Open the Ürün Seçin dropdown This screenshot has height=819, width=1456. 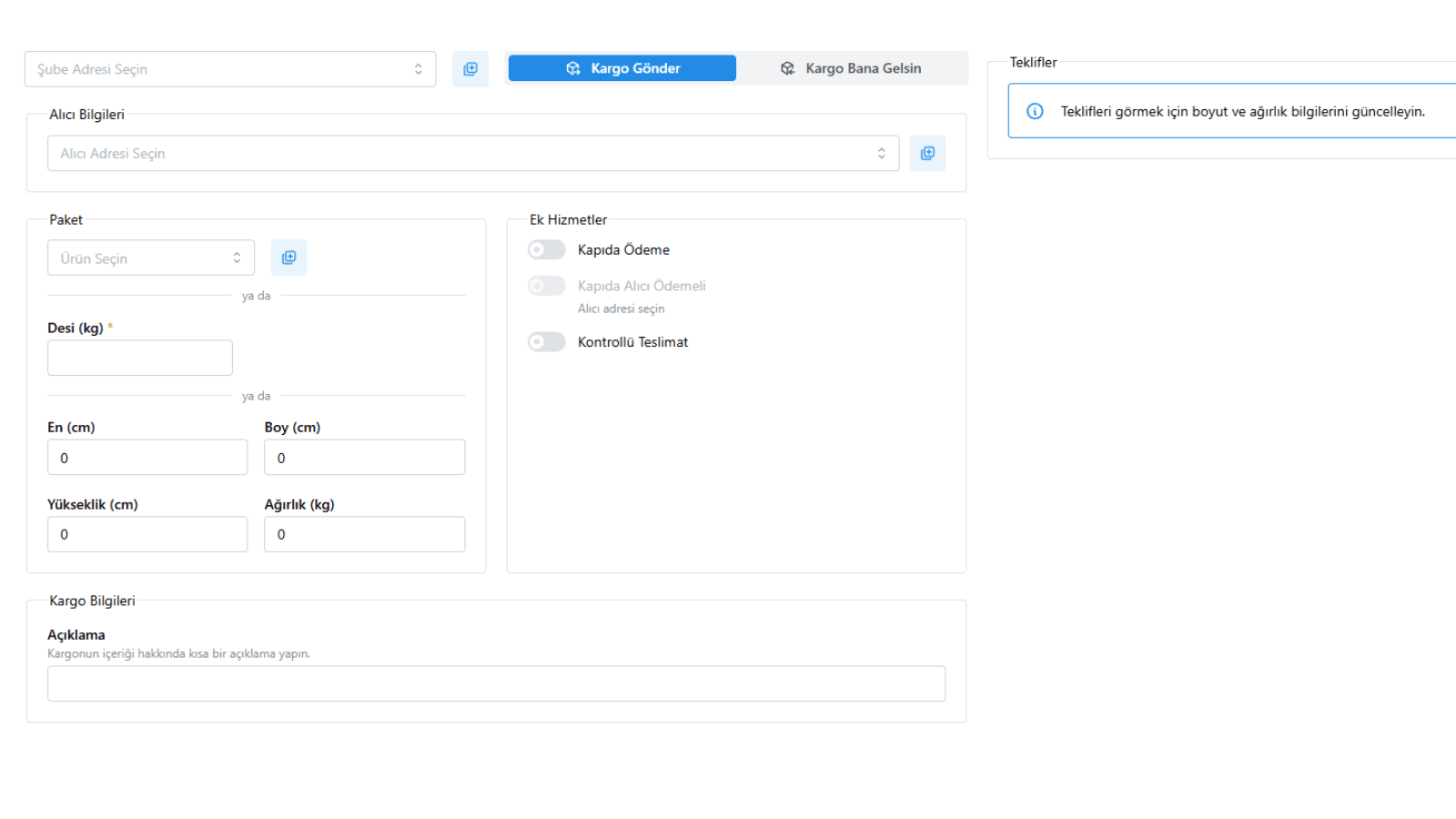point(151,258)
